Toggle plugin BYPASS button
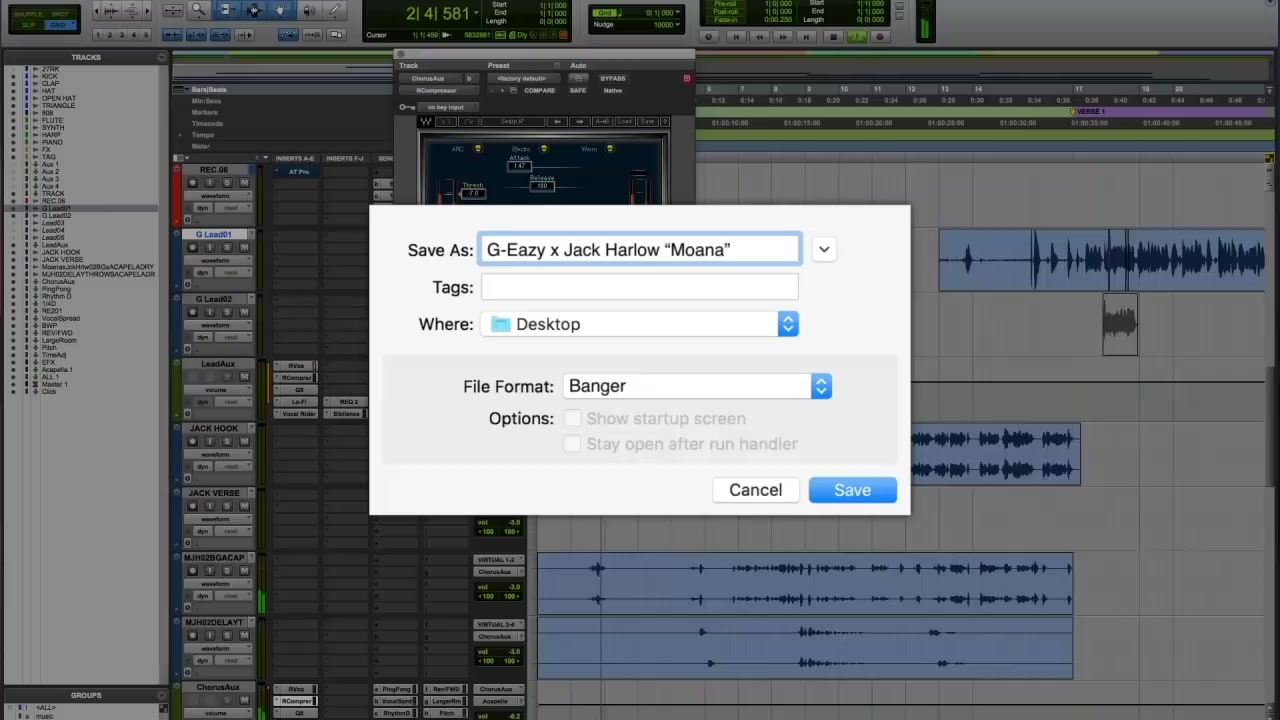1280x720 pixels. (613, 78)
